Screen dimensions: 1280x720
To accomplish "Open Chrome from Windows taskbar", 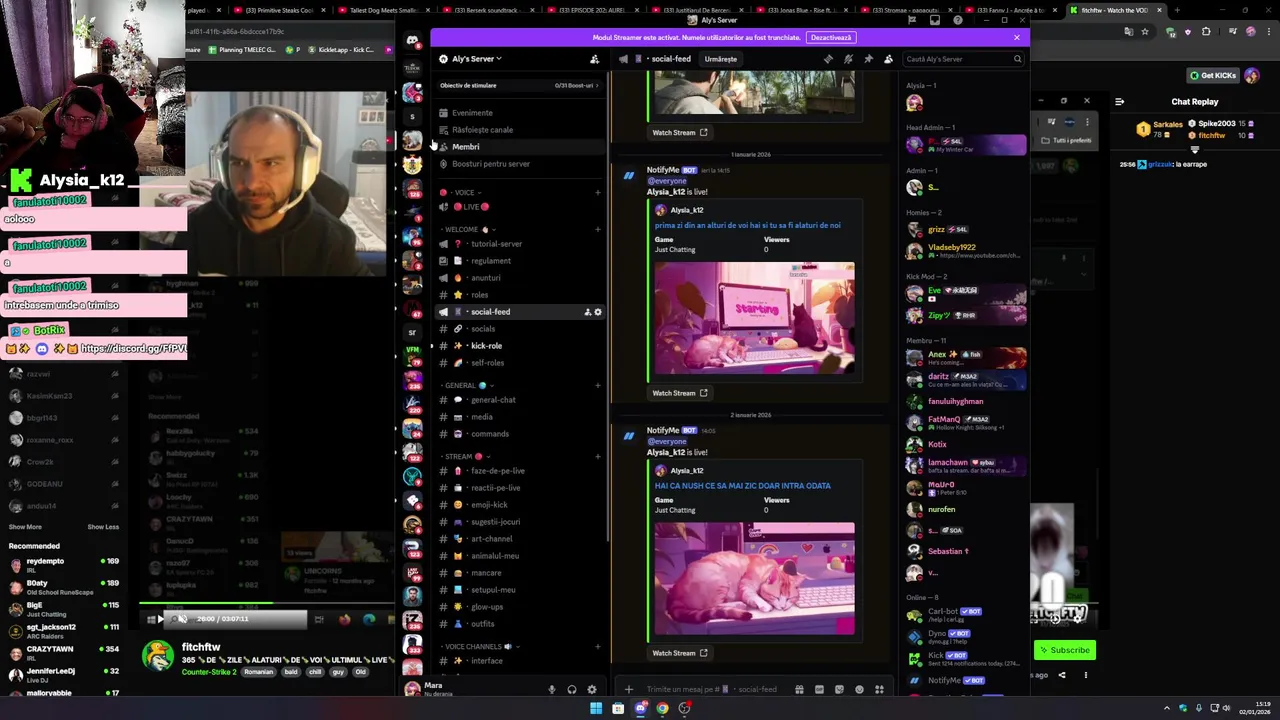I will click(x=662, y=708).
